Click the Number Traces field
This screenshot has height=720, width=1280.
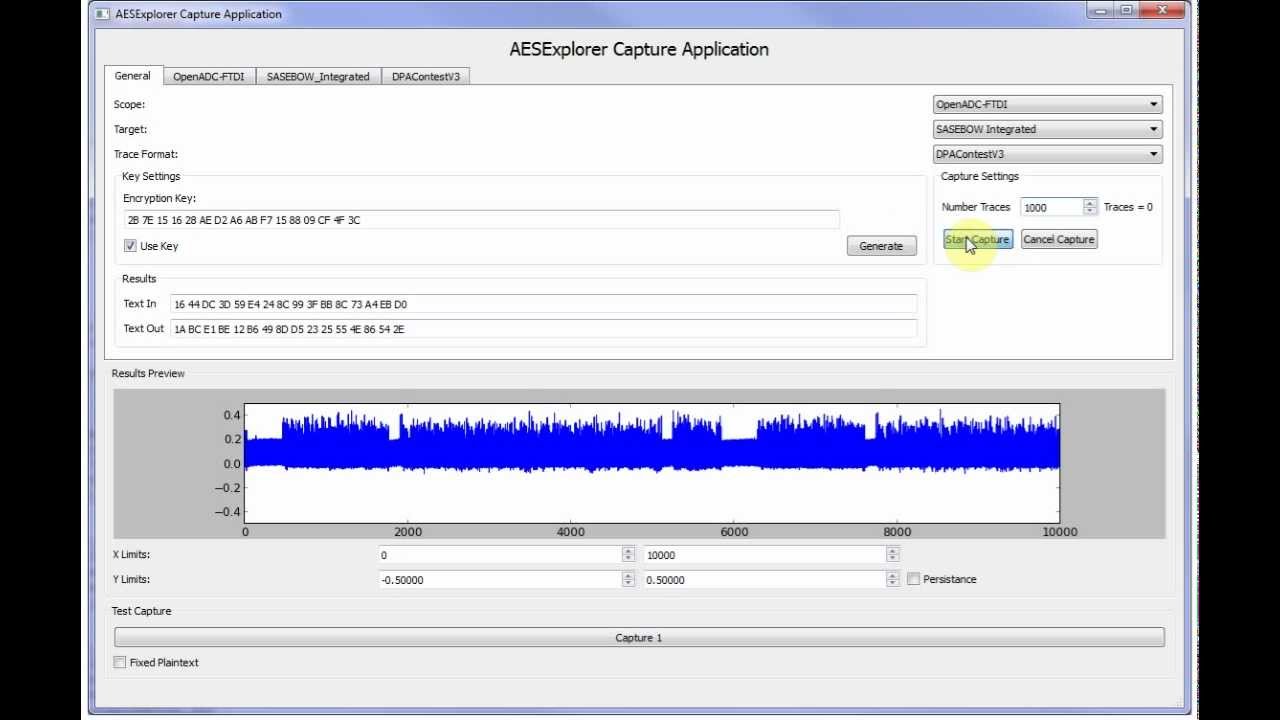[x=1052, y=207]
